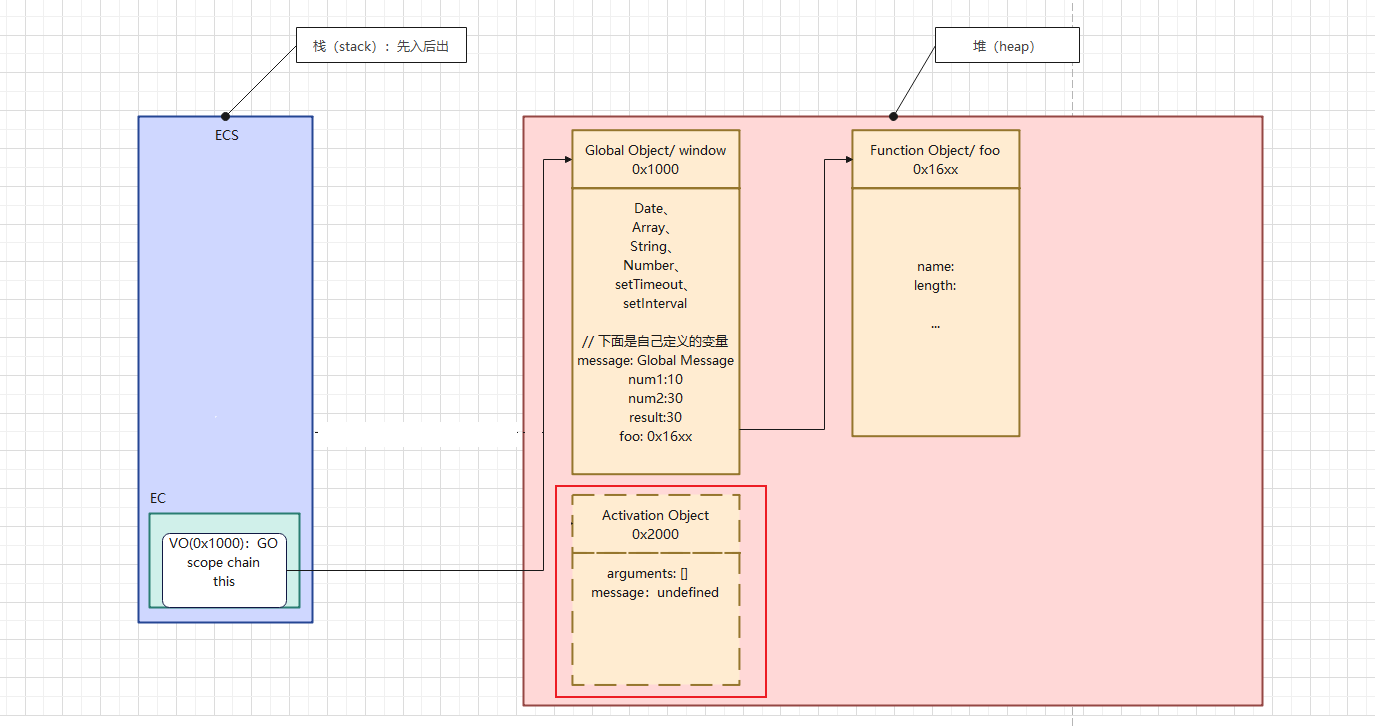Select the Global Object/ window header
Image resolution: width=1375 pixels, height=726 pixels.
click(x=655, y=159)
